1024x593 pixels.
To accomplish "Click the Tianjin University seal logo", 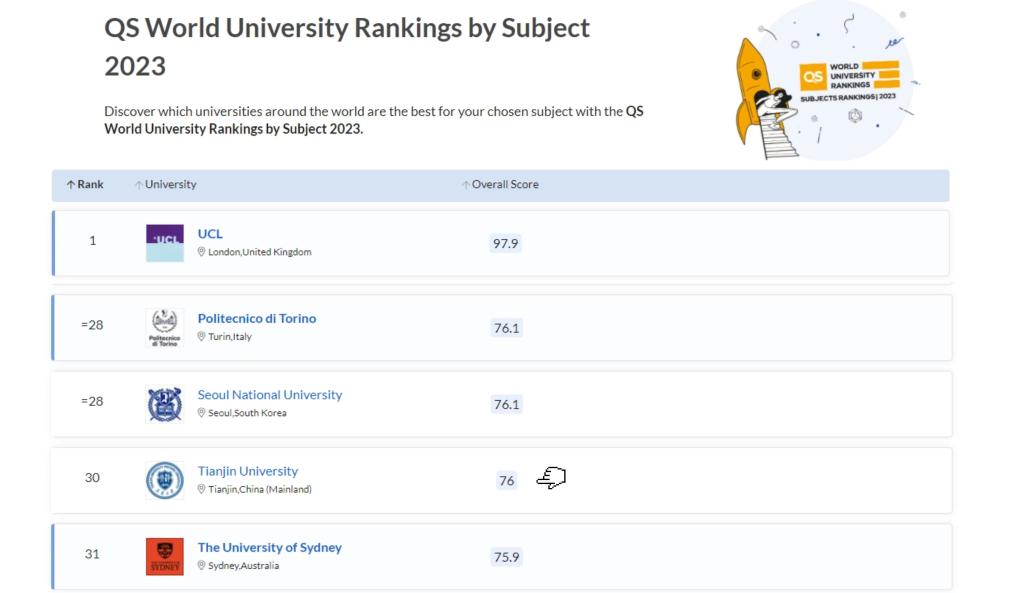I will [165, 480].
